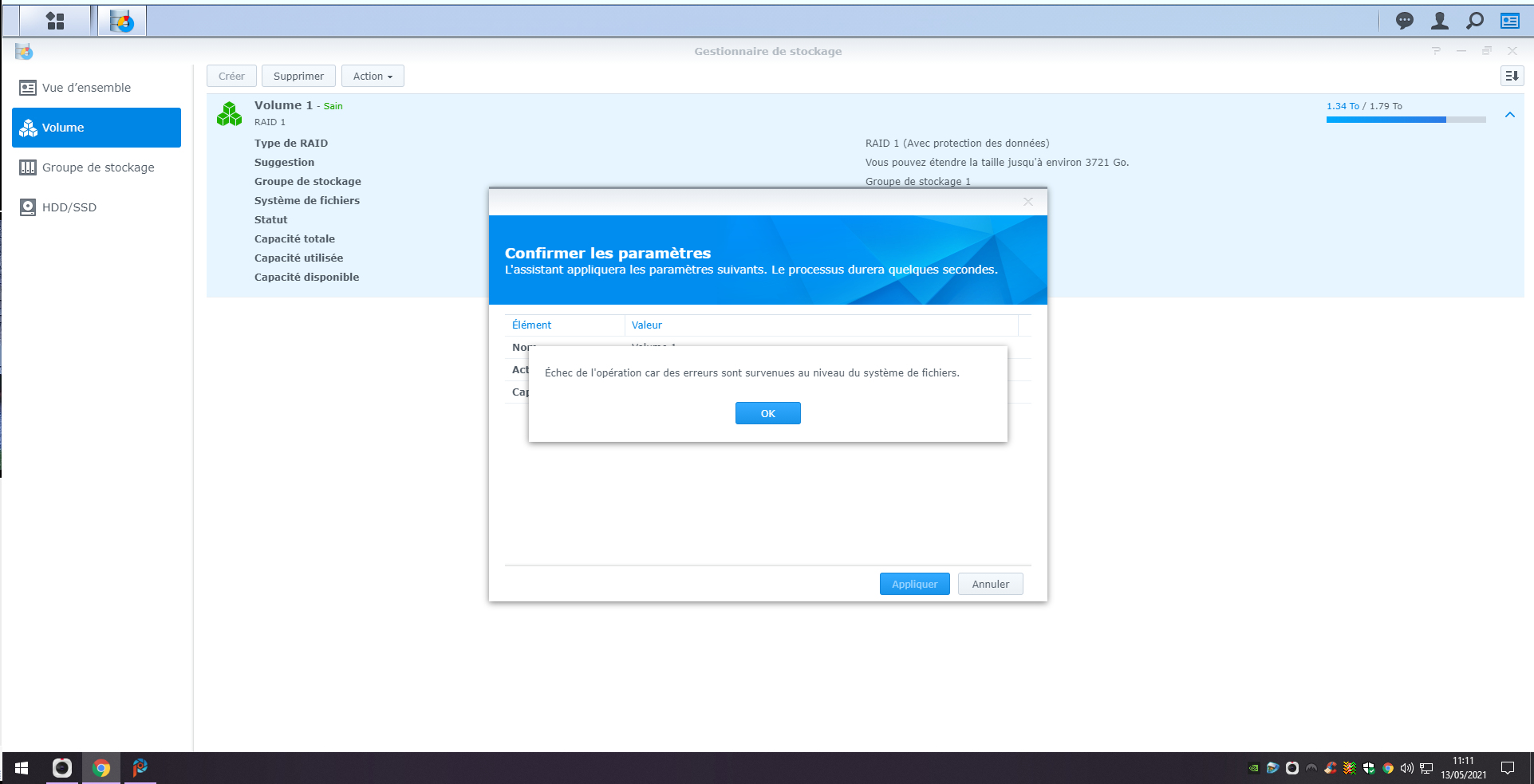Click the Windows clock showing 11:11
This screenshot has width=1534, height=784.
pyautogui.click(x=1463, y=761)
